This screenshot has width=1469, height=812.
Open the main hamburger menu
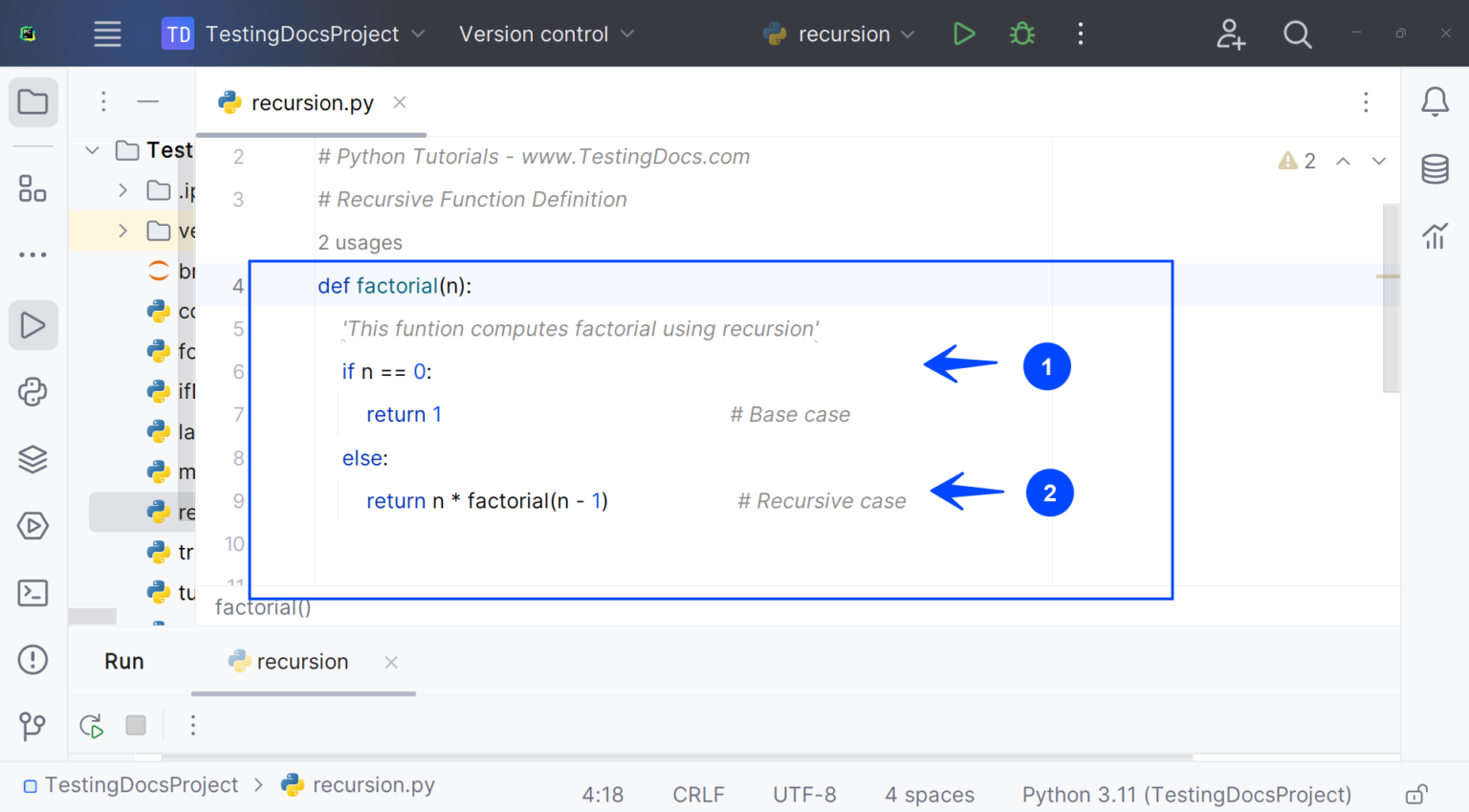[x=107, y=34]
